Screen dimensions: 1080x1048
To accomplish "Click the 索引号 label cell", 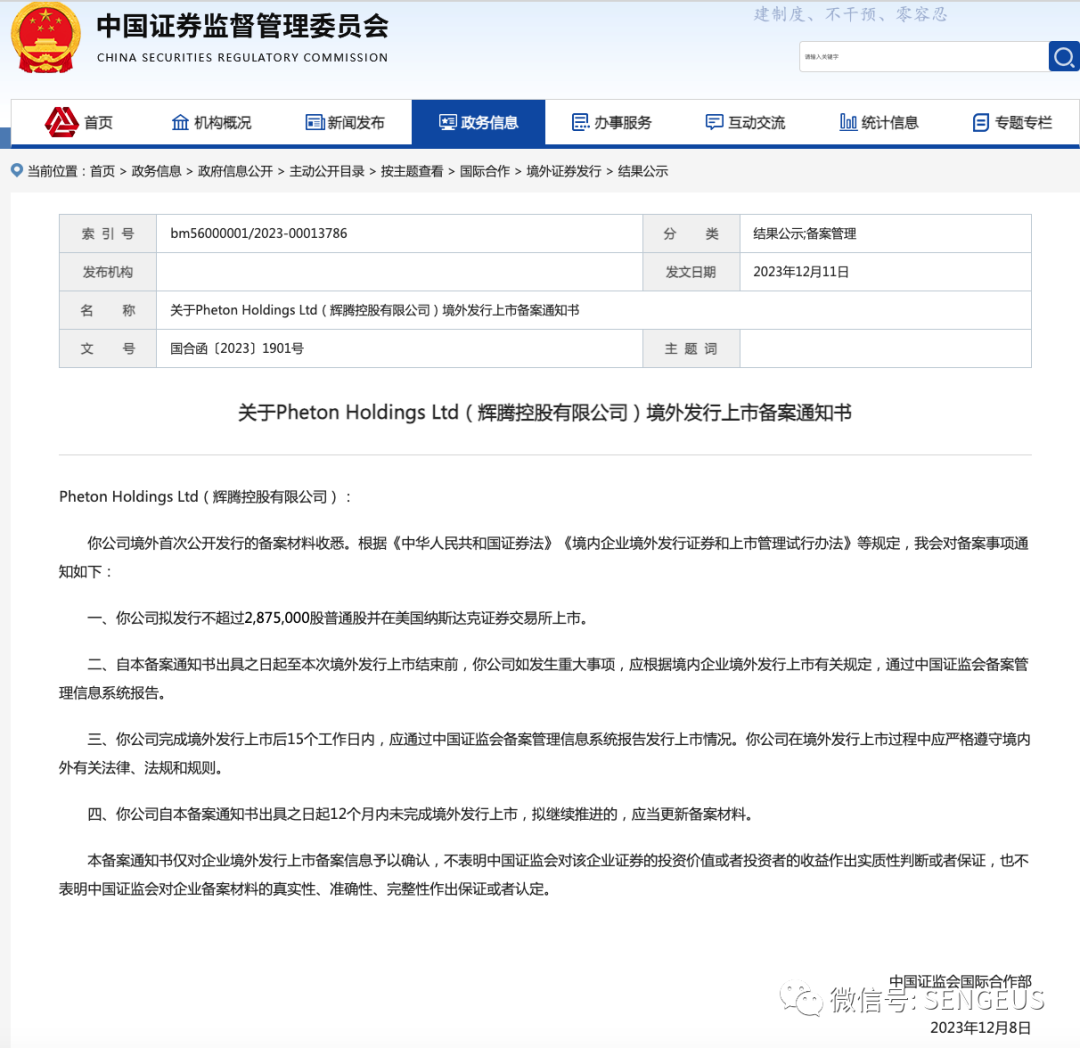I will pos(108,233).
